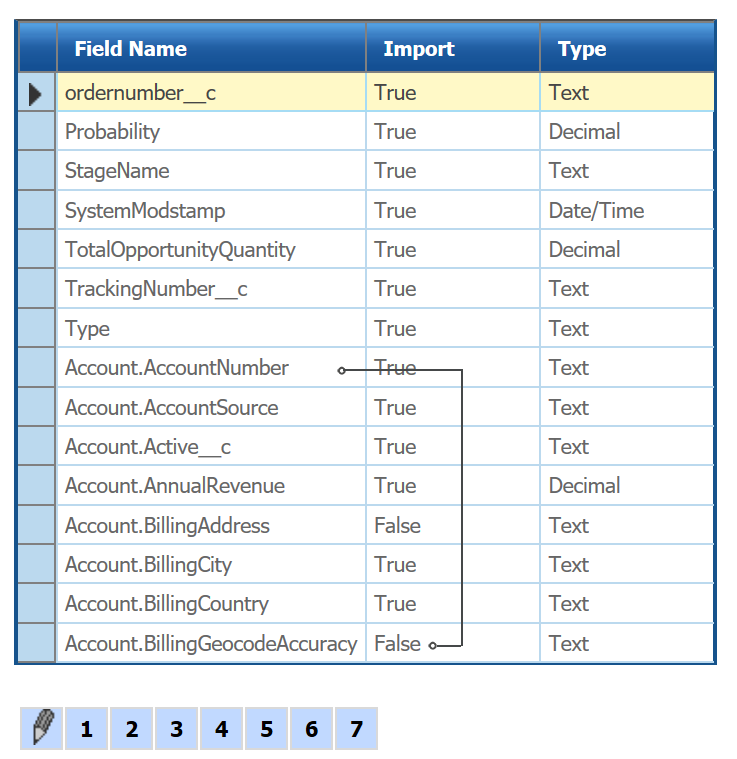Viewport: 737px width, 759px height.
Task: Jump to page 5
Action: [x=266, y=729]
